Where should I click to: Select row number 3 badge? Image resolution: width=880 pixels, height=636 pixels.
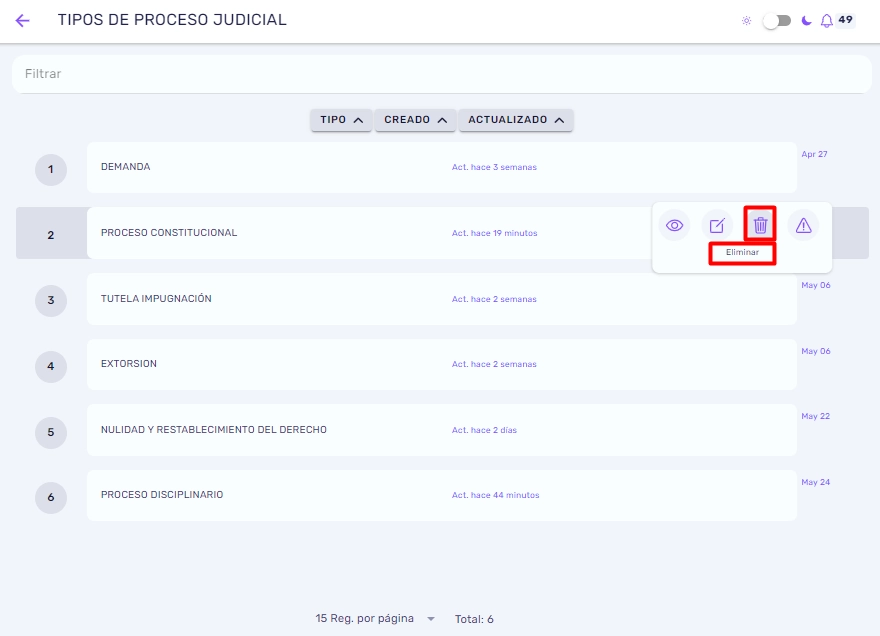click(x=51, y=300)
